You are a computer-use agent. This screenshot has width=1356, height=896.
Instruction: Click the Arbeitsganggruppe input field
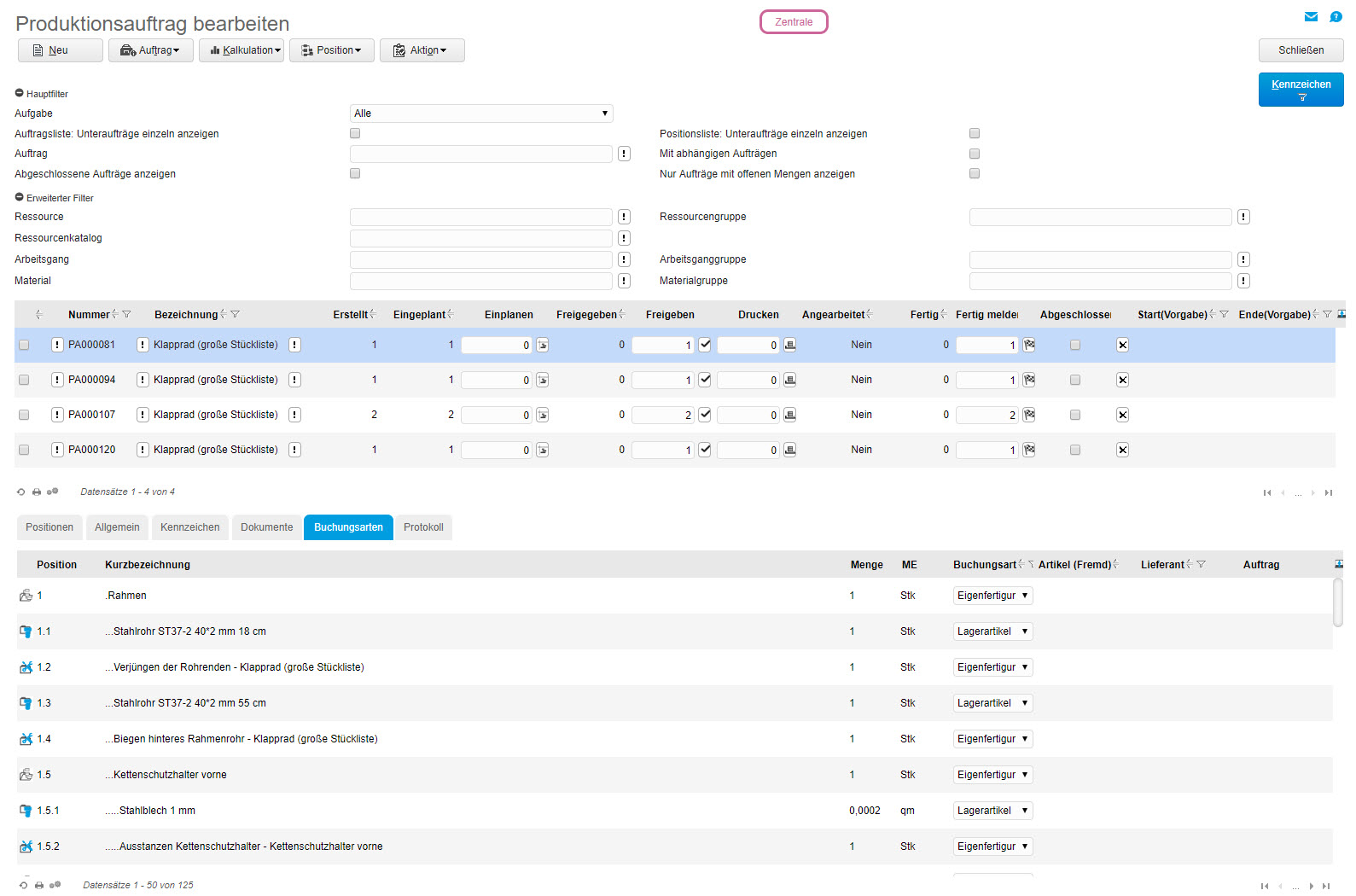[x=1101, y=259]
